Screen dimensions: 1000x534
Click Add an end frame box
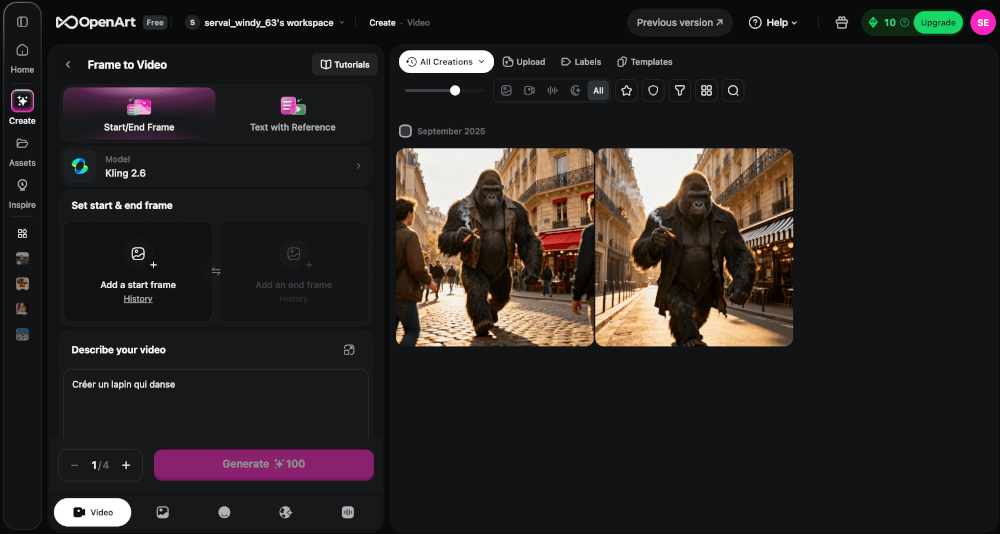(294, 271)
